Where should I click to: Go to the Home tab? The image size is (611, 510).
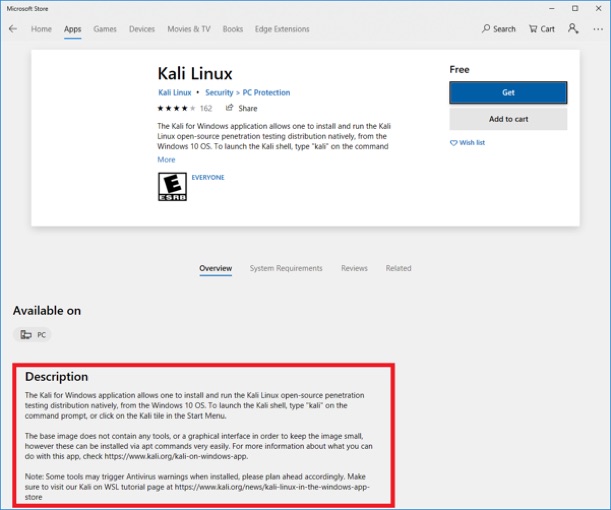coord(41,29)
